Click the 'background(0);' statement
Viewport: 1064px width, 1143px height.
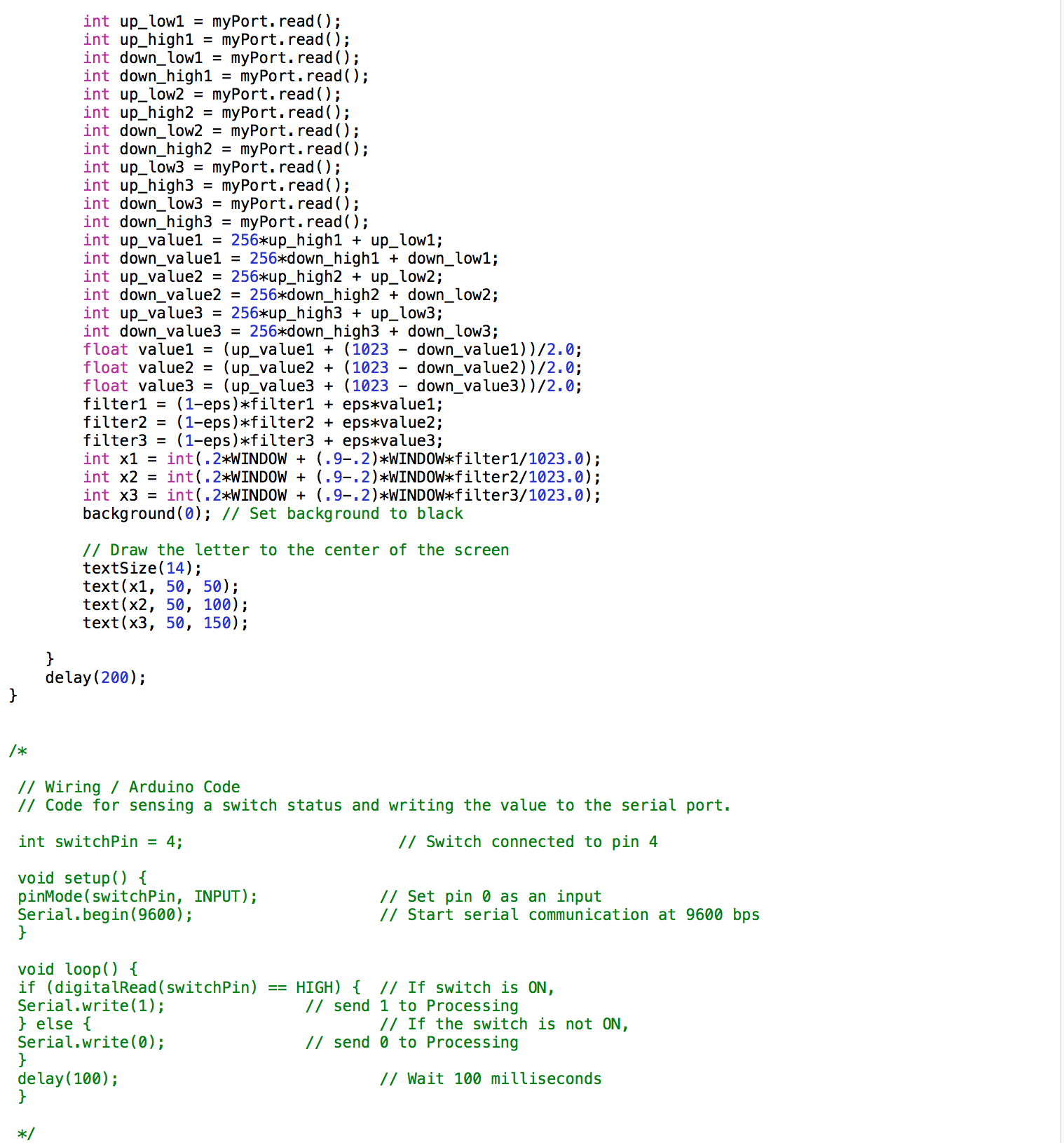(146, 514)
